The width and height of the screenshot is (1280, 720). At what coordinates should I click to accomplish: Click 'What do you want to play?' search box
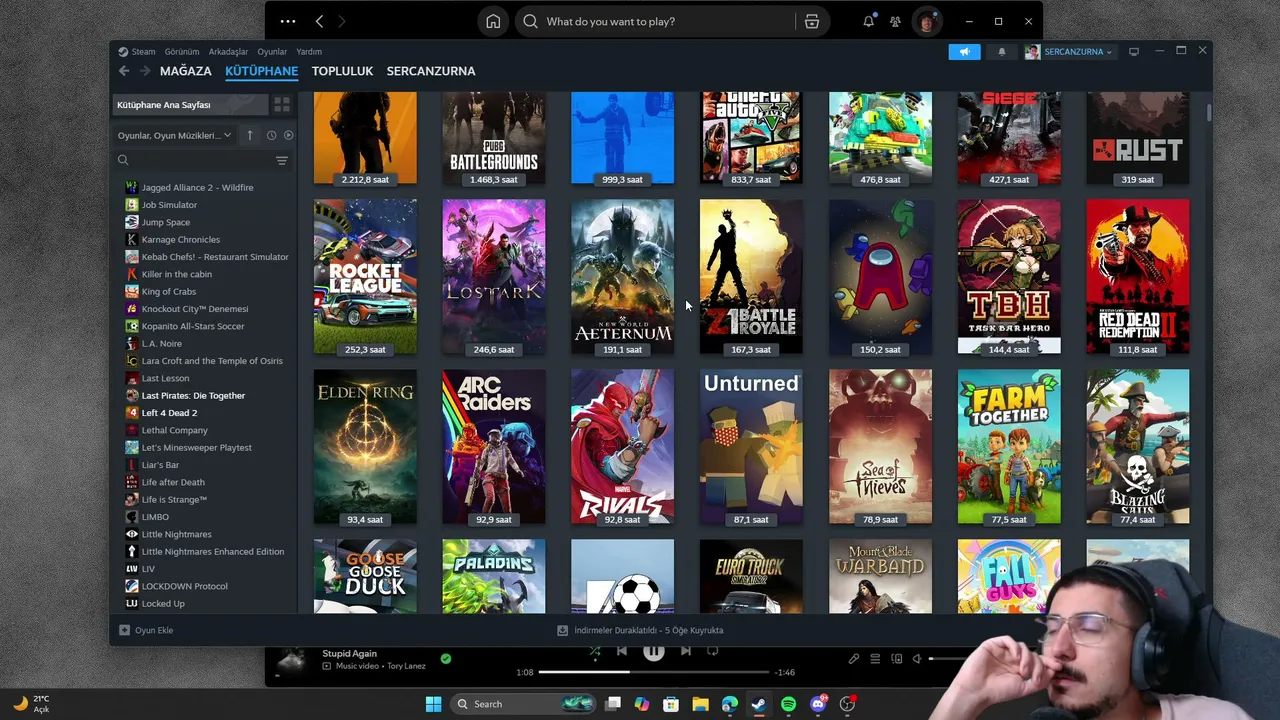tap(656, 21)
